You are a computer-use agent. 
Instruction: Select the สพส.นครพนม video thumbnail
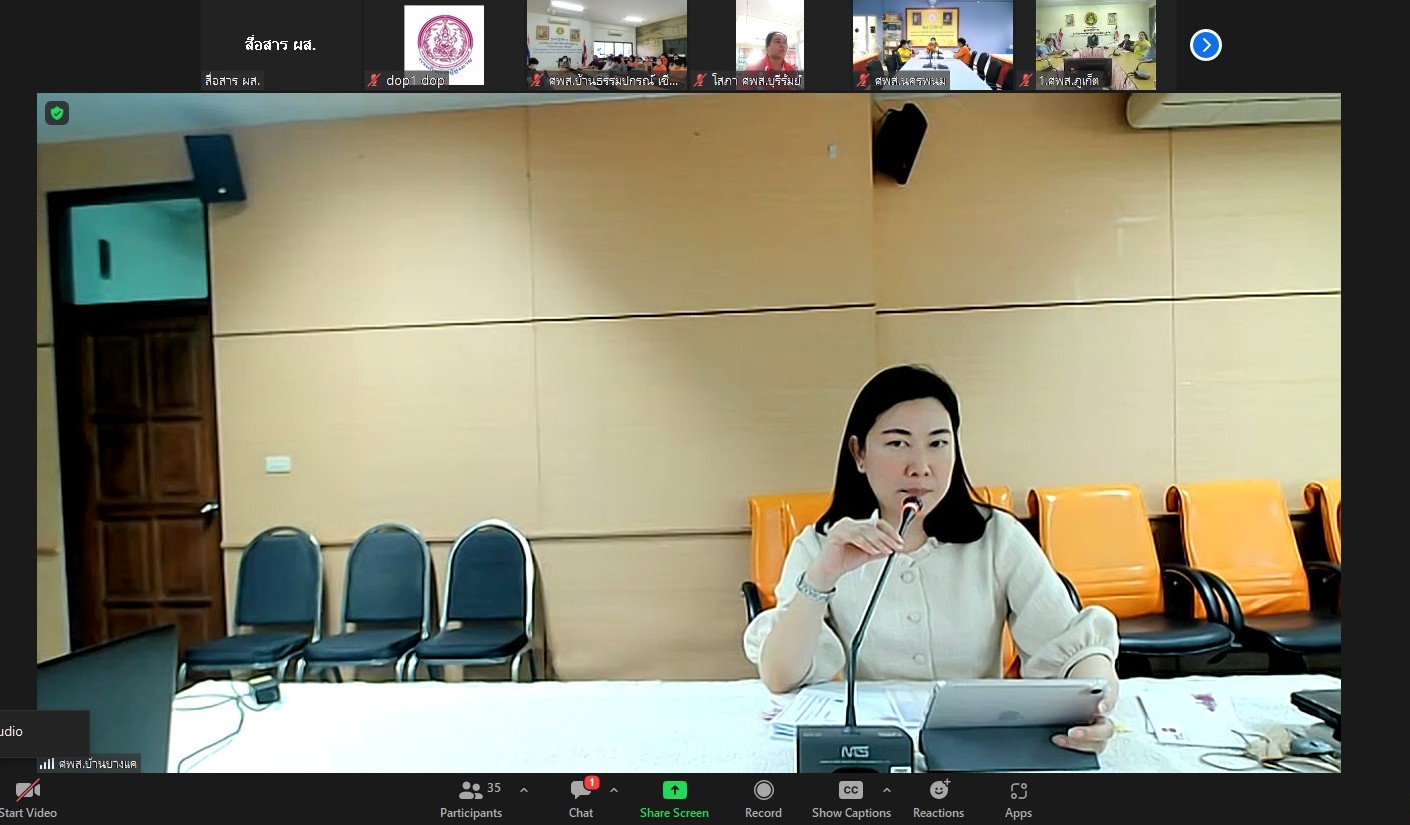click(933, 45)
